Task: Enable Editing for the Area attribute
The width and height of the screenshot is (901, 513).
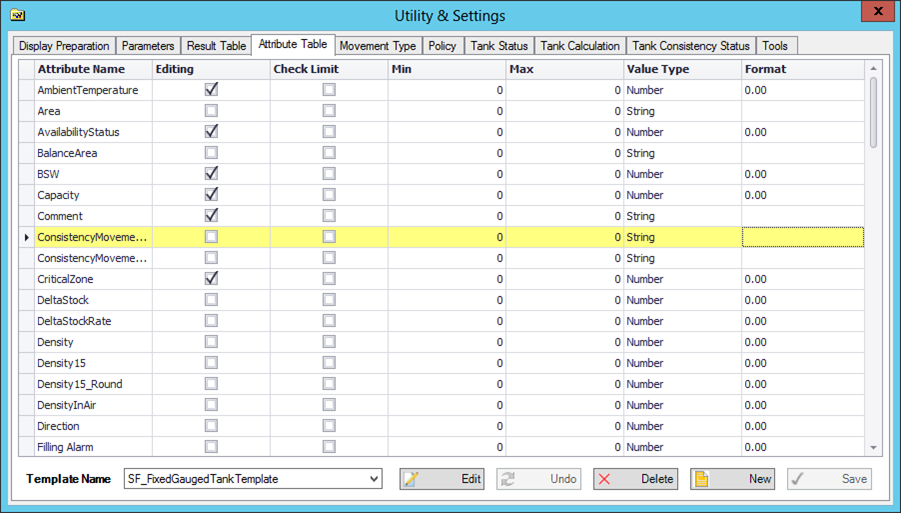Action: 211,111
